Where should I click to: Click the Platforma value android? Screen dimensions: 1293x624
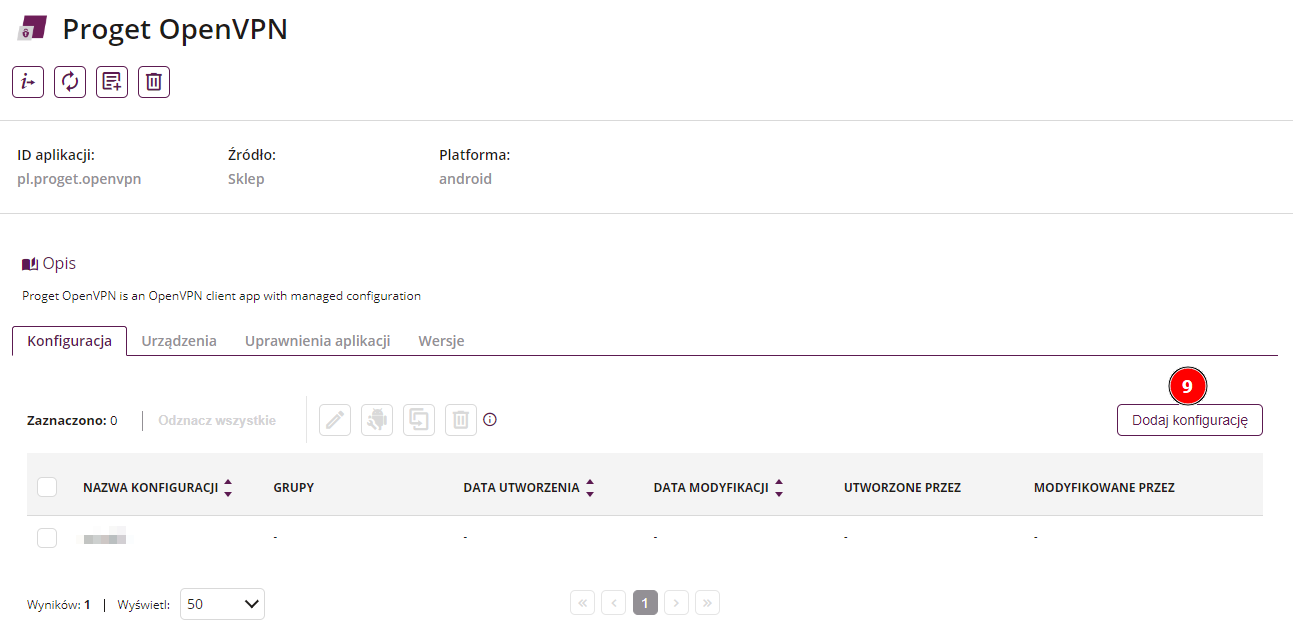pyautogui.click(x=465, y=179)
